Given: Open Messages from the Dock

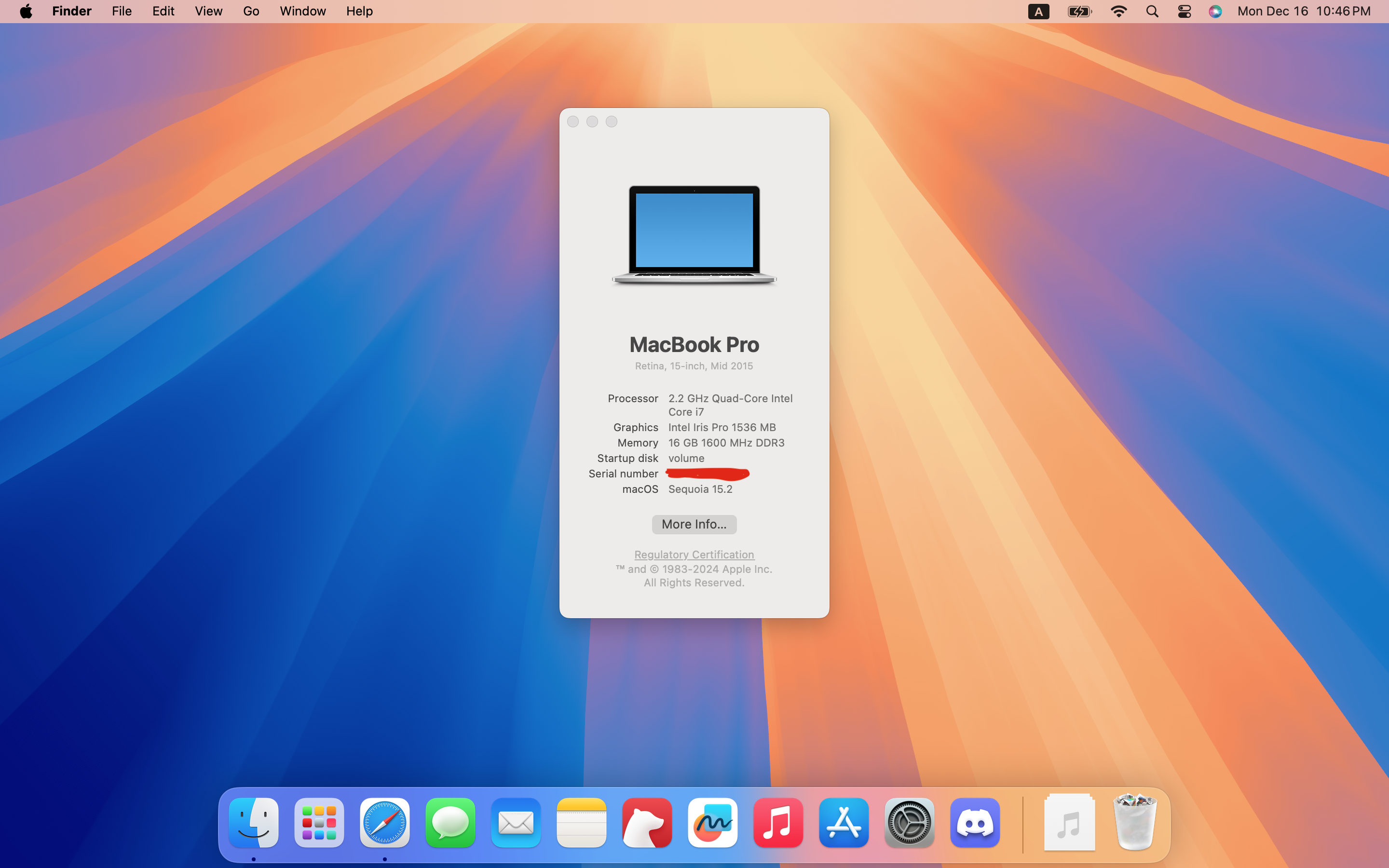Looking at the screenshot, I should tap(450, 822).
